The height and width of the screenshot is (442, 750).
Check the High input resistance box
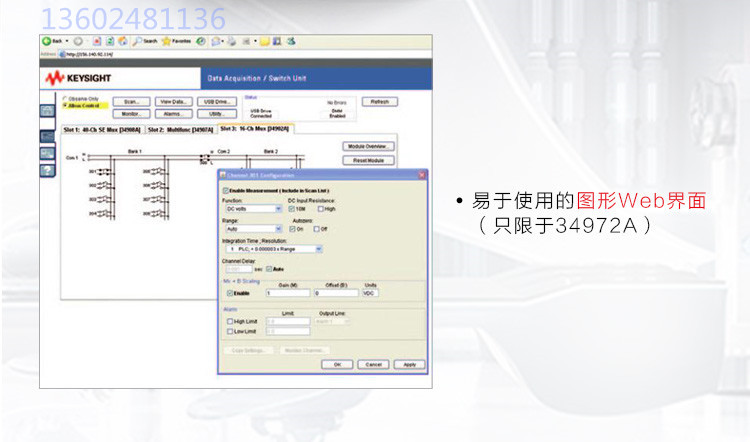pyautogui.click(x=320, y=209)
